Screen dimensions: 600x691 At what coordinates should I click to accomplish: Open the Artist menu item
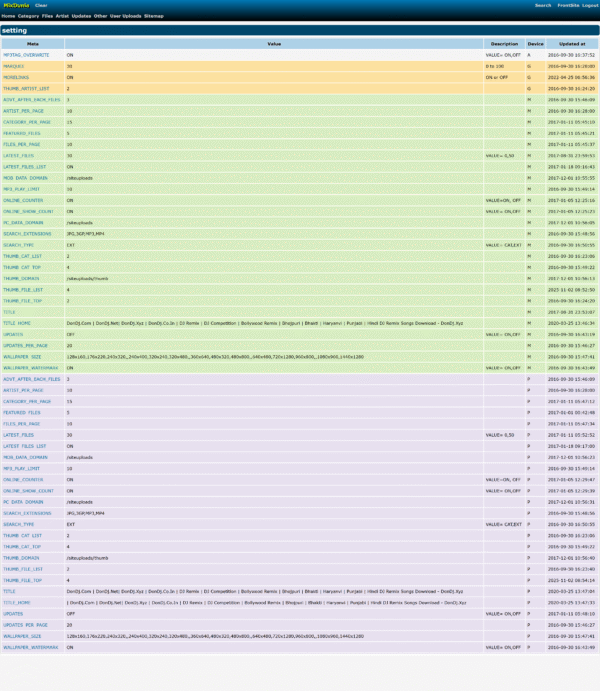[x=63, y=17]
